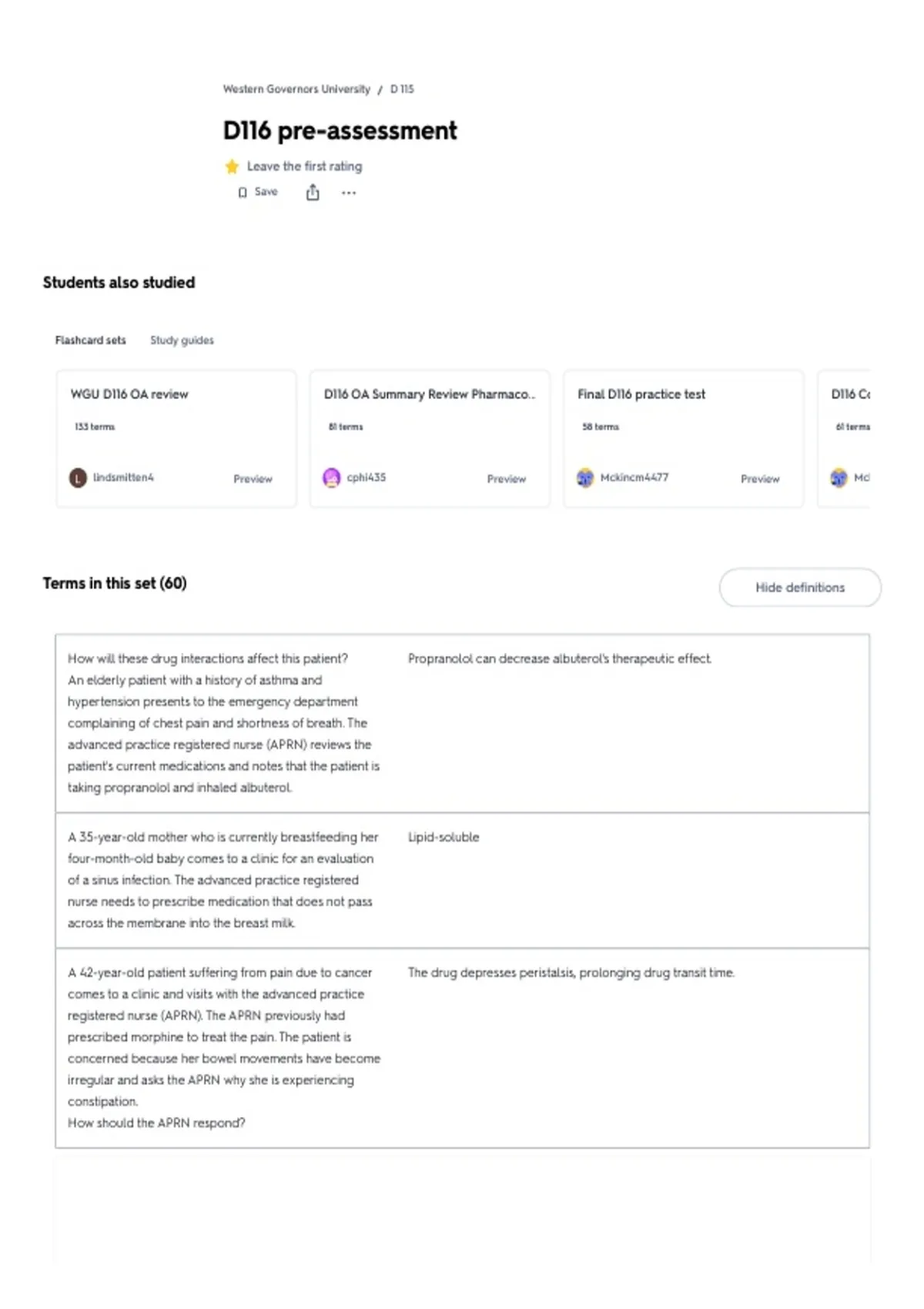Open the Western Governors University breadcrumb link
The width and height of the screenshot is (924, 1309).
point(296,89)
